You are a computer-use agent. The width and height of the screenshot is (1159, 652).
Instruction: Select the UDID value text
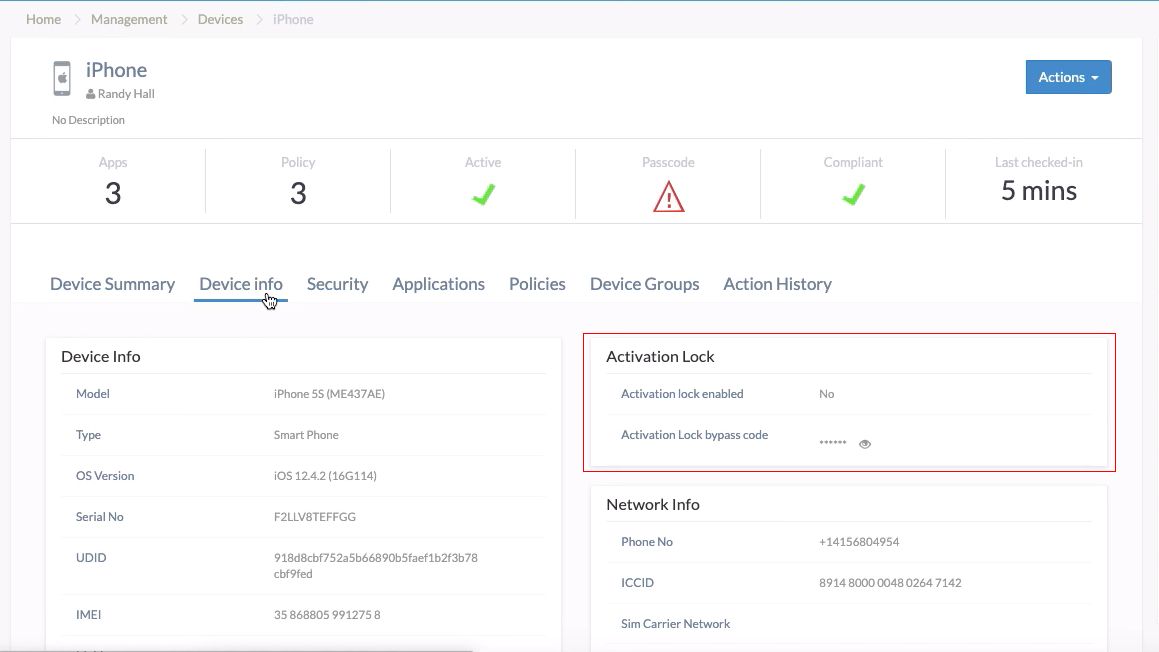click(375, 566)
